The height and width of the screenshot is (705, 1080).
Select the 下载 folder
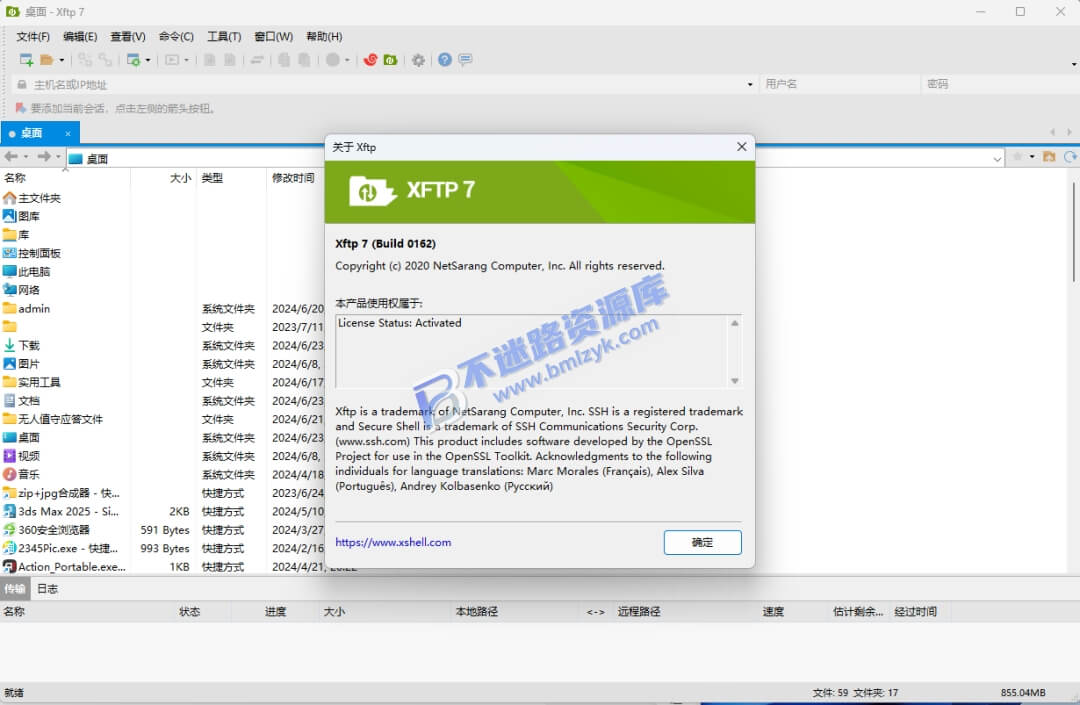[x=21, y=346]
